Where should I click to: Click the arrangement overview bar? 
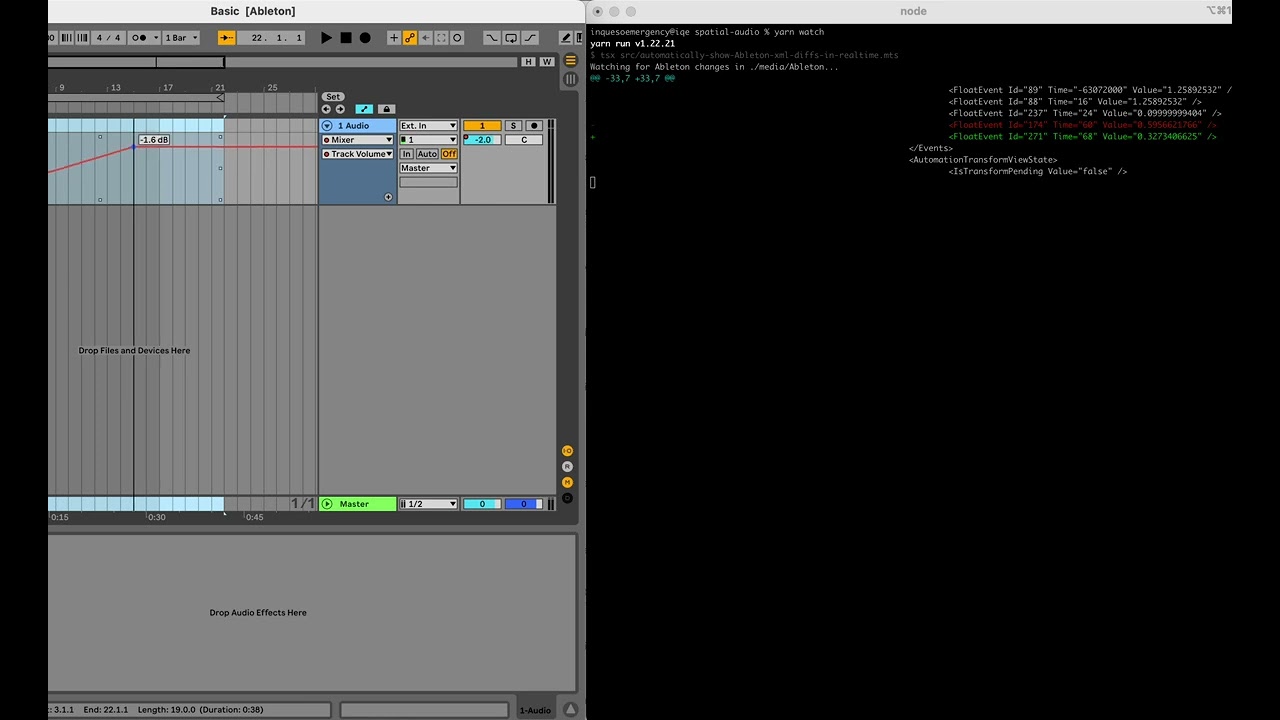[283, 62]
